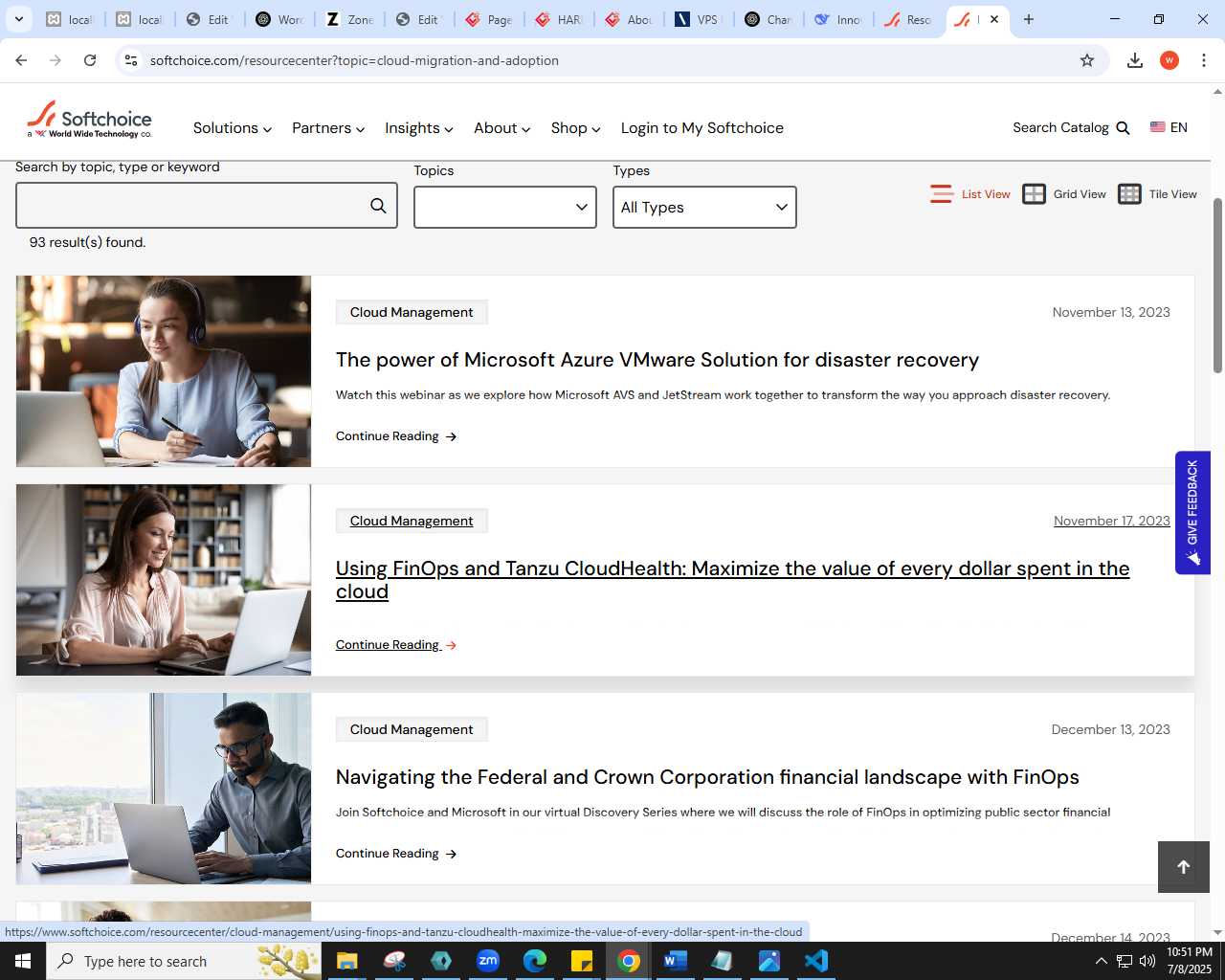Click taskbar Type here to search box

click(x=184, y=961)
